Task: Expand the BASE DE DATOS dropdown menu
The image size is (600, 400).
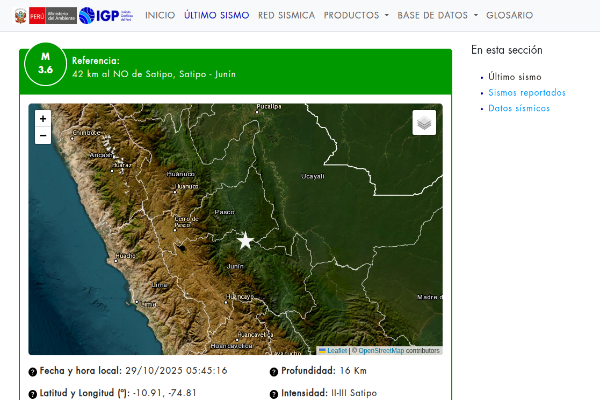Action: tap(437, 15)
